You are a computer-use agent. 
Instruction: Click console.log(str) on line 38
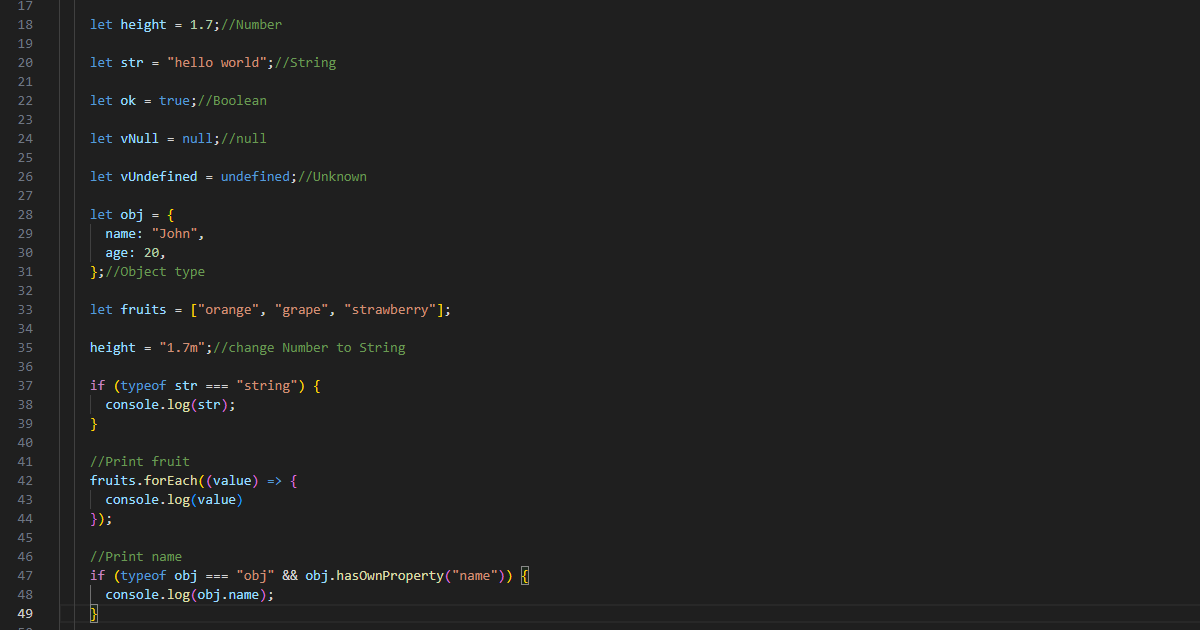point(168,404)
